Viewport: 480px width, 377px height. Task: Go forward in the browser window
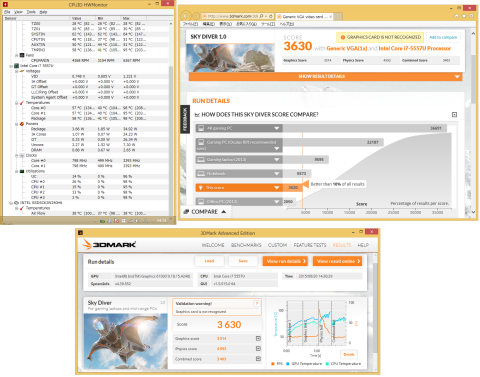point(196,16)
